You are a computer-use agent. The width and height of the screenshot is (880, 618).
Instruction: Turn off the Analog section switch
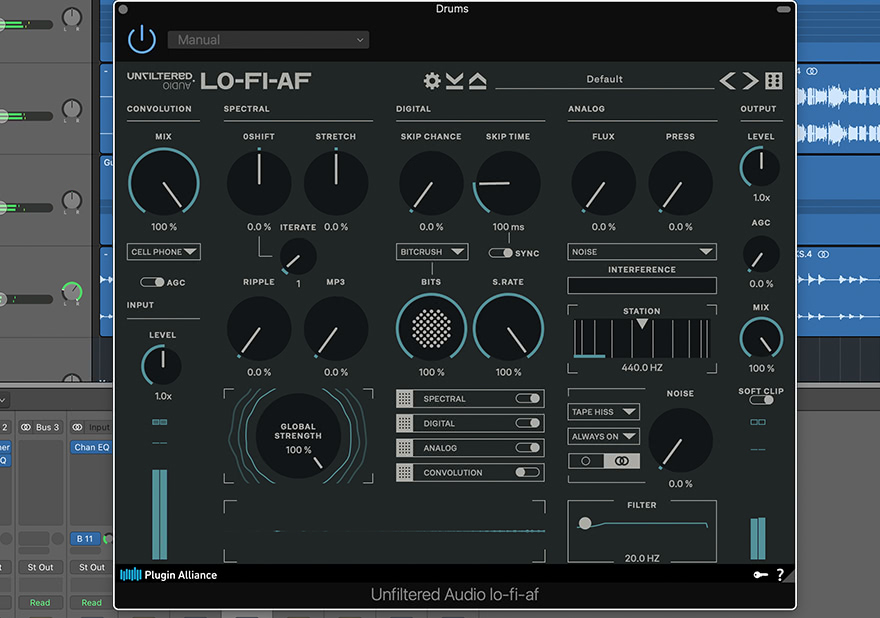[528, 448]
